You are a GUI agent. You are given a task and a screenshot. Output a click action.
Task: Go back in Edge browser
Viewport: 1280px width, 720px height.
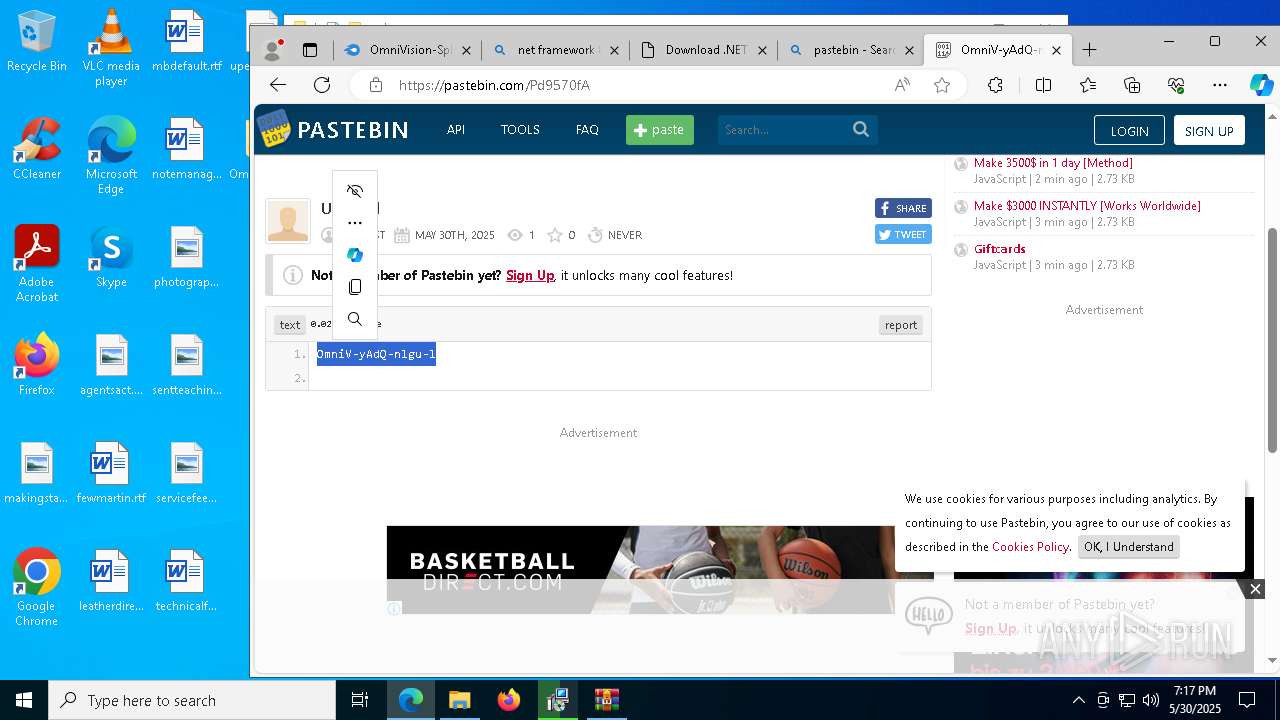click(x=278, y=85)
